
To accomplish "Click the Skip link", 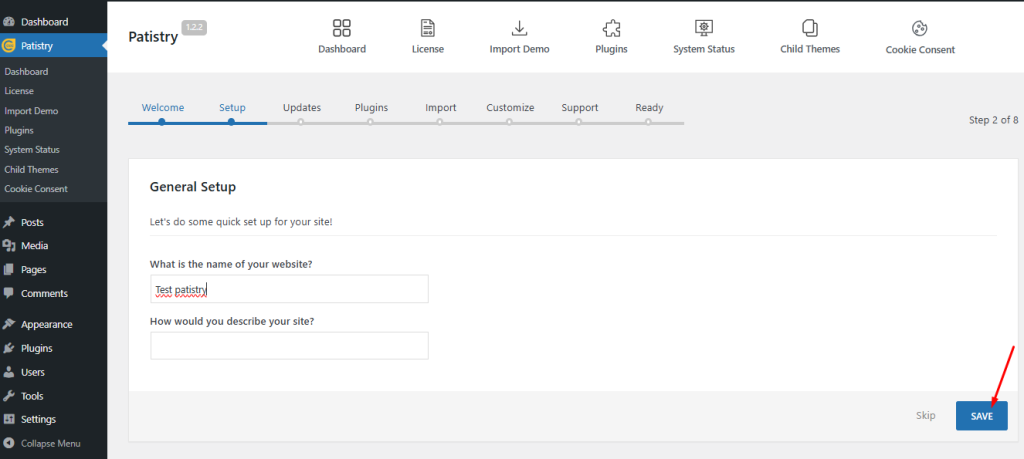I will tap(925, 415).
